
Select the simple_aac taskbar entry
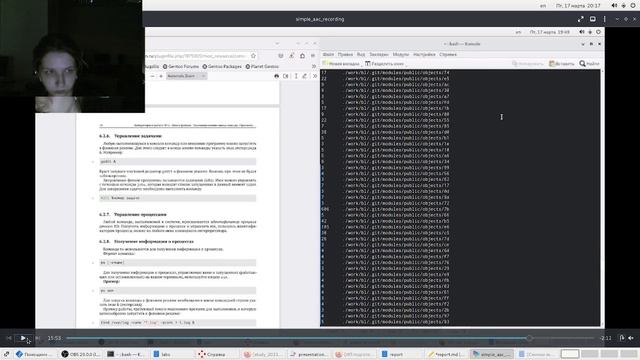[x=491, y=354]
